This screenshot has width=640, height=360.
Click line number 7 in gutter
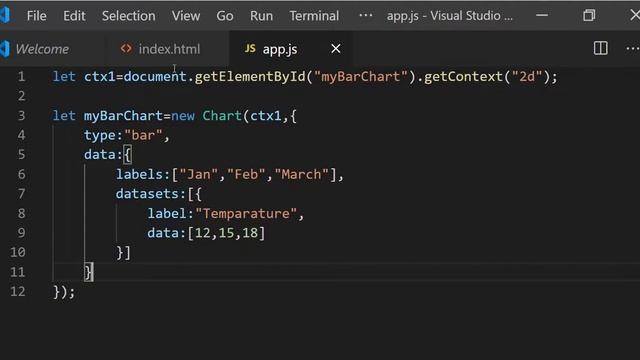pyautogui.click(x=21, y=193)
